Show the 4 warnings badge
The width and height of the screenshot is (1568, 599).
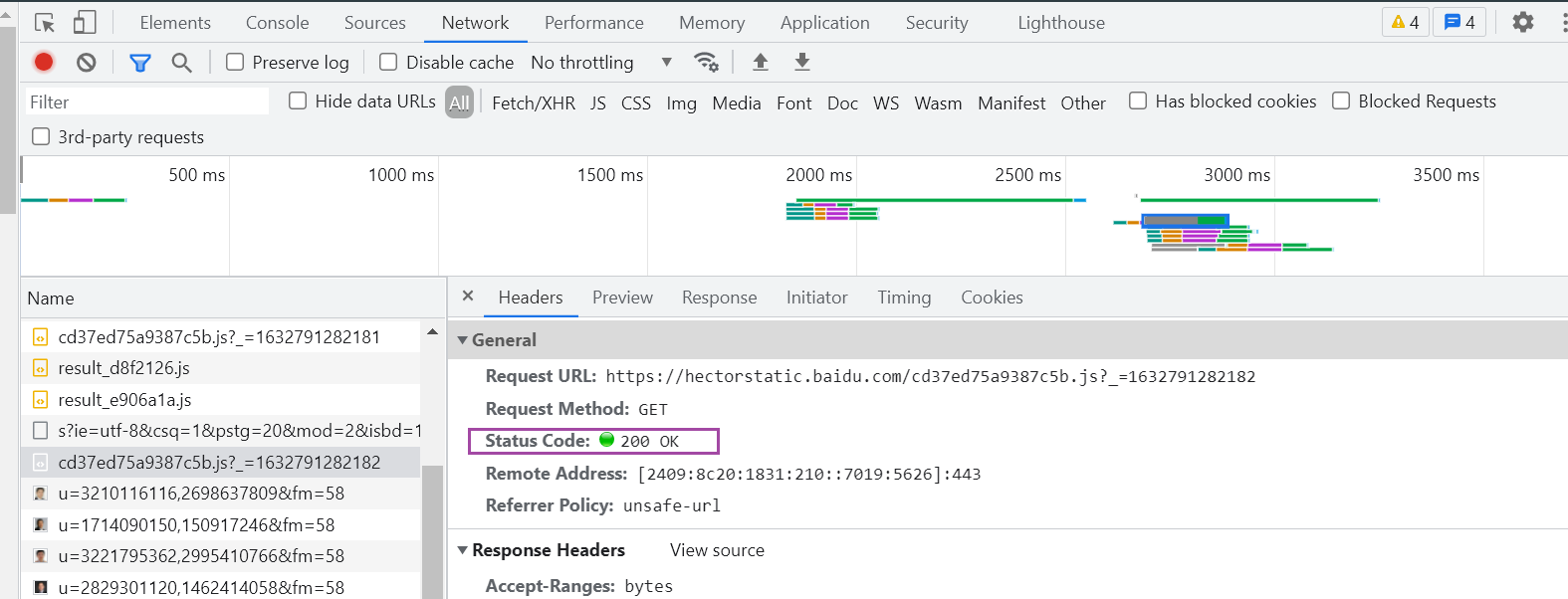(1406, 22)
